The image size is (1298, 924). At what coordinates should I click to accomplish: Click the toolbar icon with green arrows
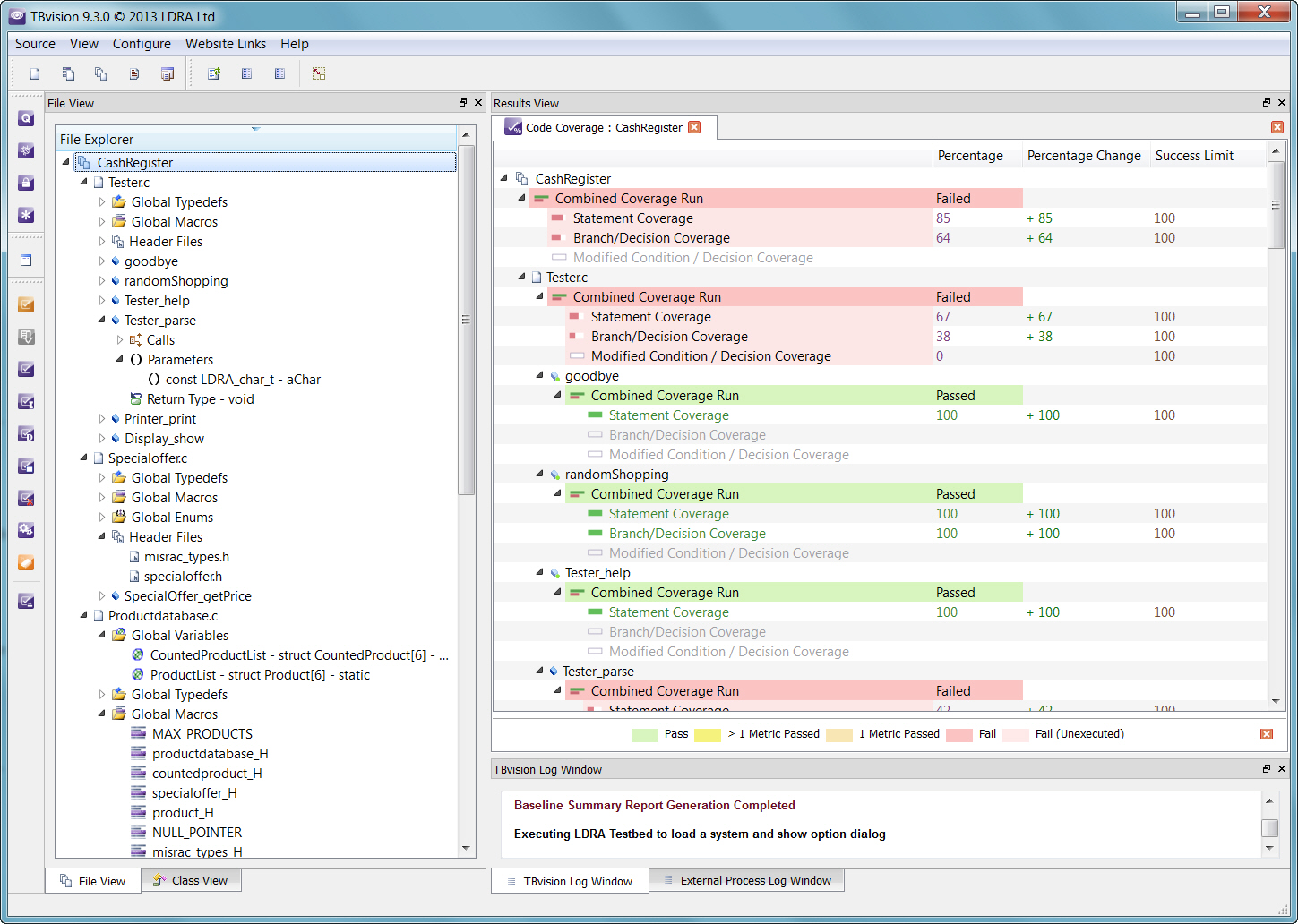tap(214, 73)
